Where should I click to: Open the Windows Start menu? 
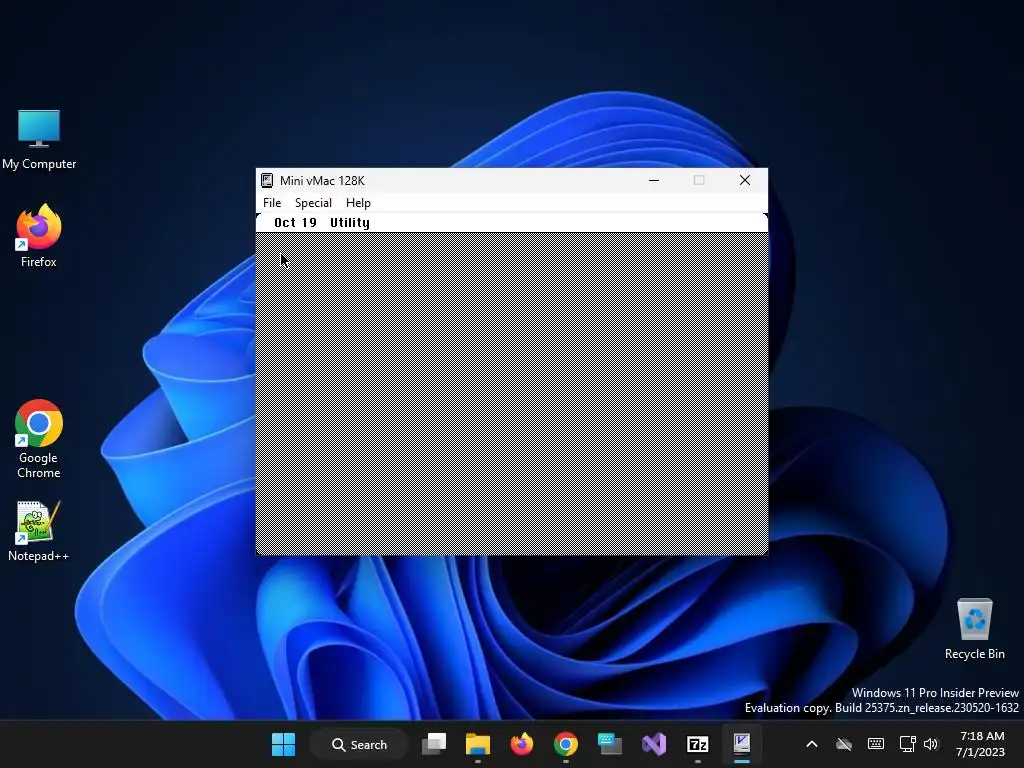coord(283,744)
